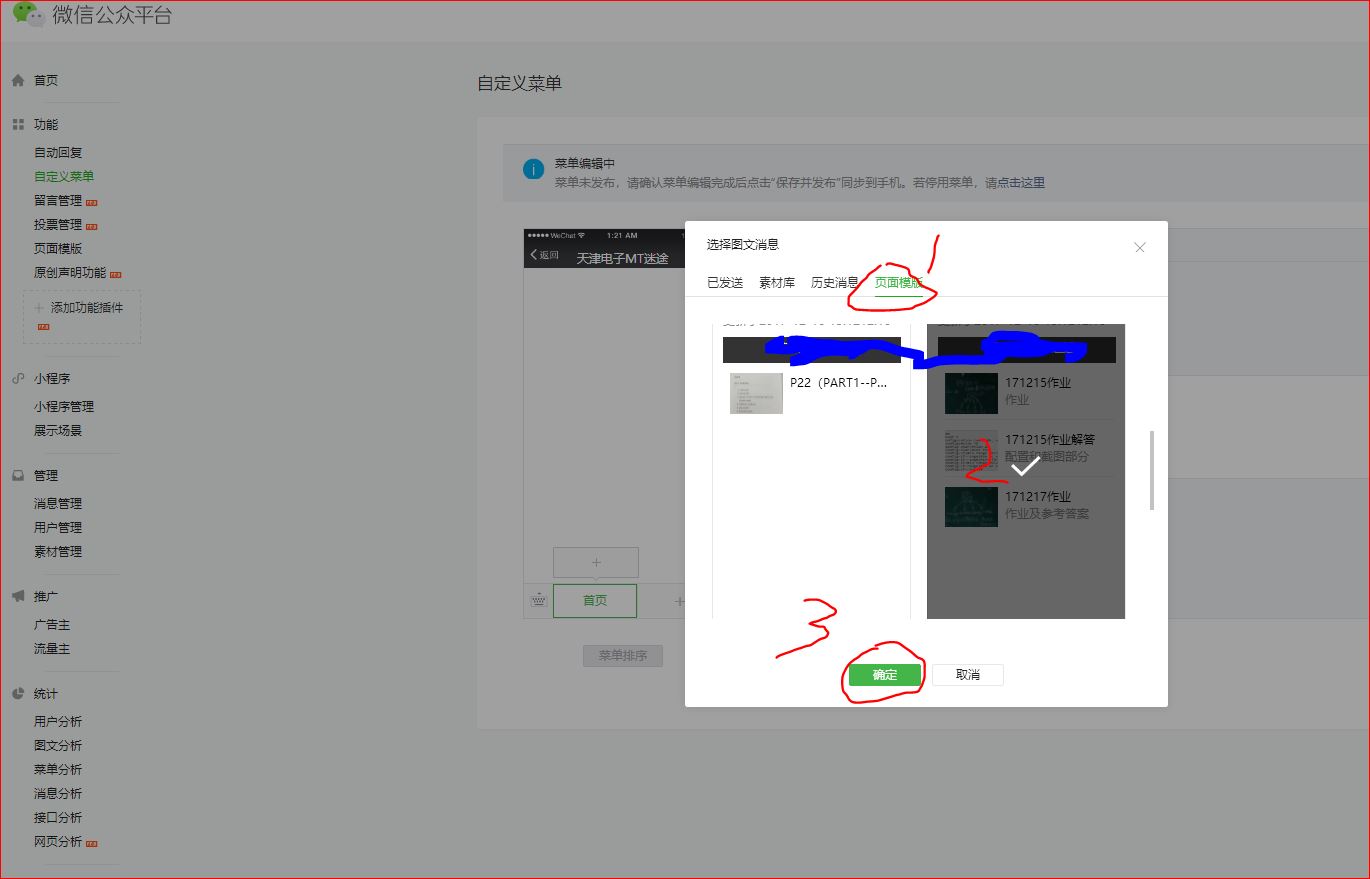The image size is (1370, 879).
Task: Go to 消息管理 in the sidebar
Action: click(x=58, y=503)
